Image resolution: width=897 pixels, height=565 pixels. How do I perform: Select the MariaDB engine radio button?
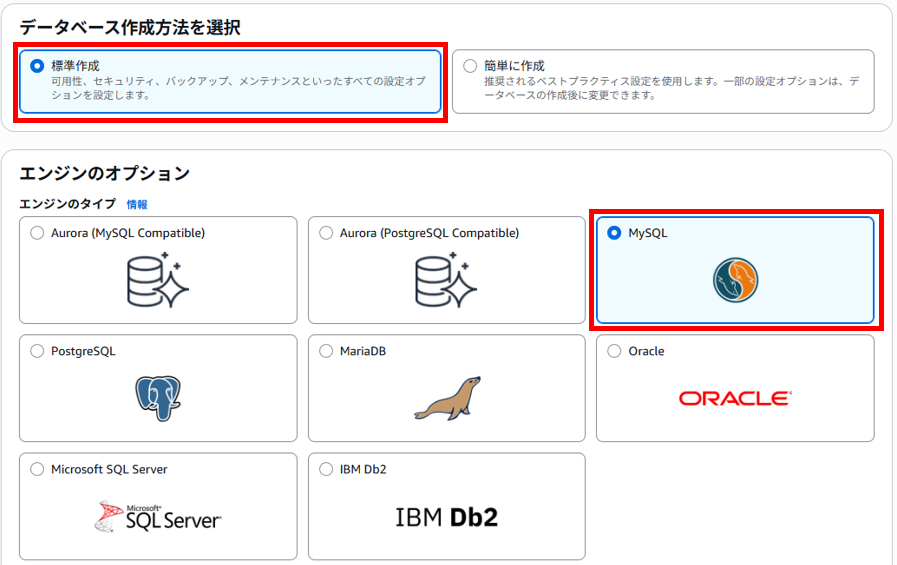(x=326, y=351)
